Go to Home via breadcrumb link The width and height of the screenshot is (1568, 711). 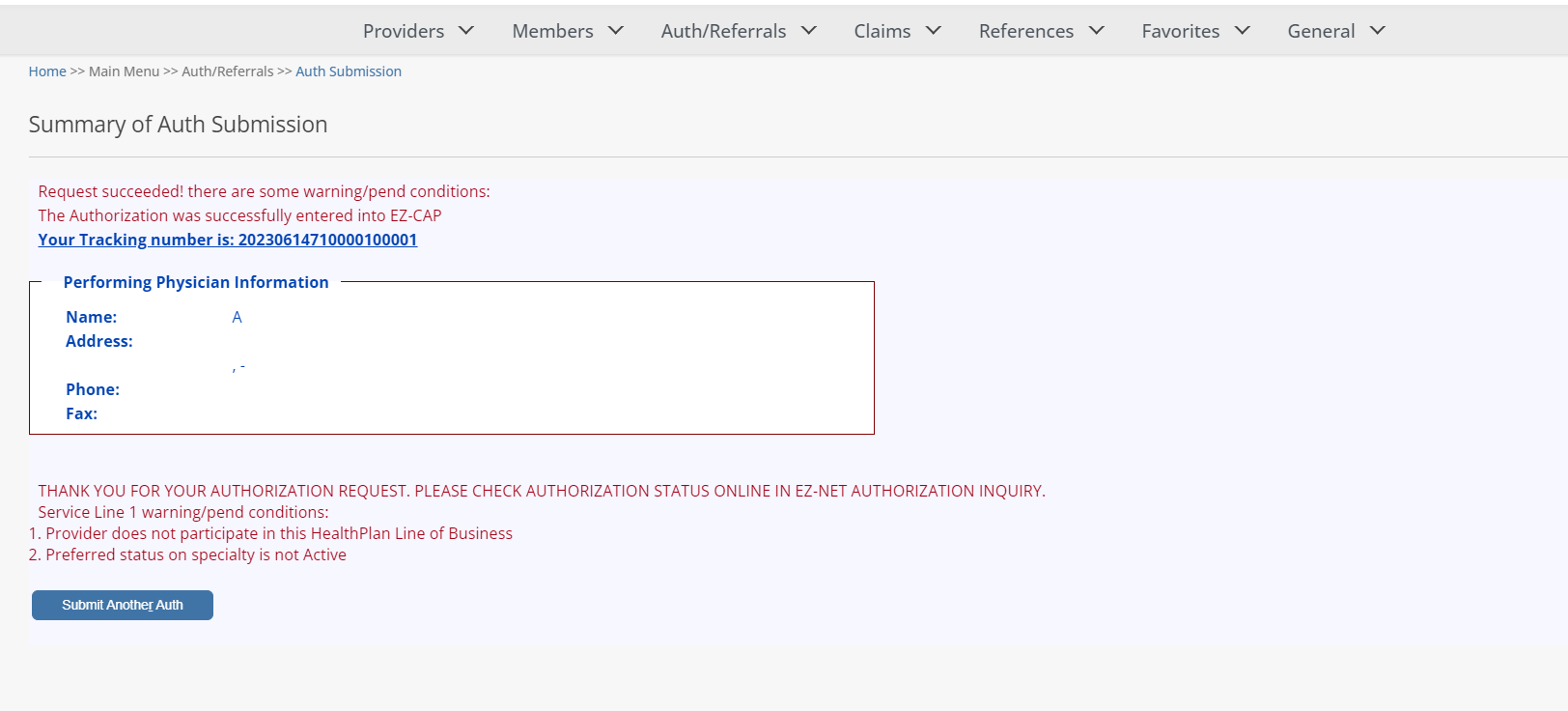(47, 71)
